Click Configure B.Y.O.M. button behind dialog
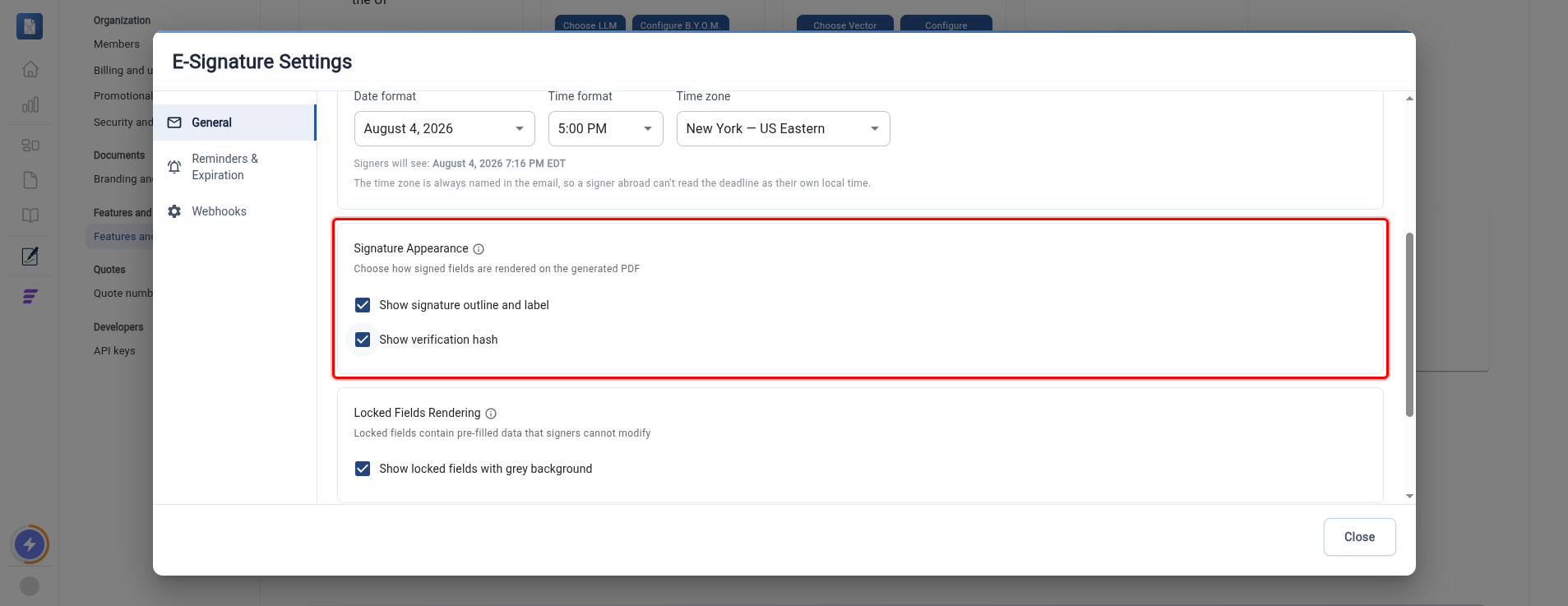Image resolution: width=1568 pixels, height=606 pixels. point(680,24)
